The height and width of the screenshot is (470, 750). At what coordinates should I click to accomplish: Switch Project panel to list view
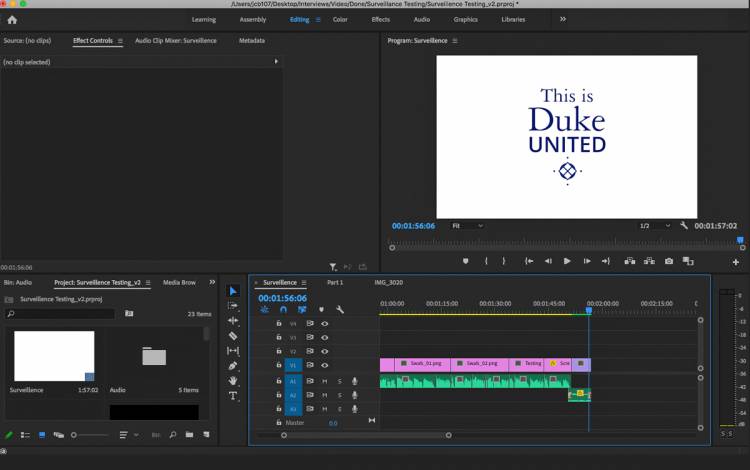[25, 435]
